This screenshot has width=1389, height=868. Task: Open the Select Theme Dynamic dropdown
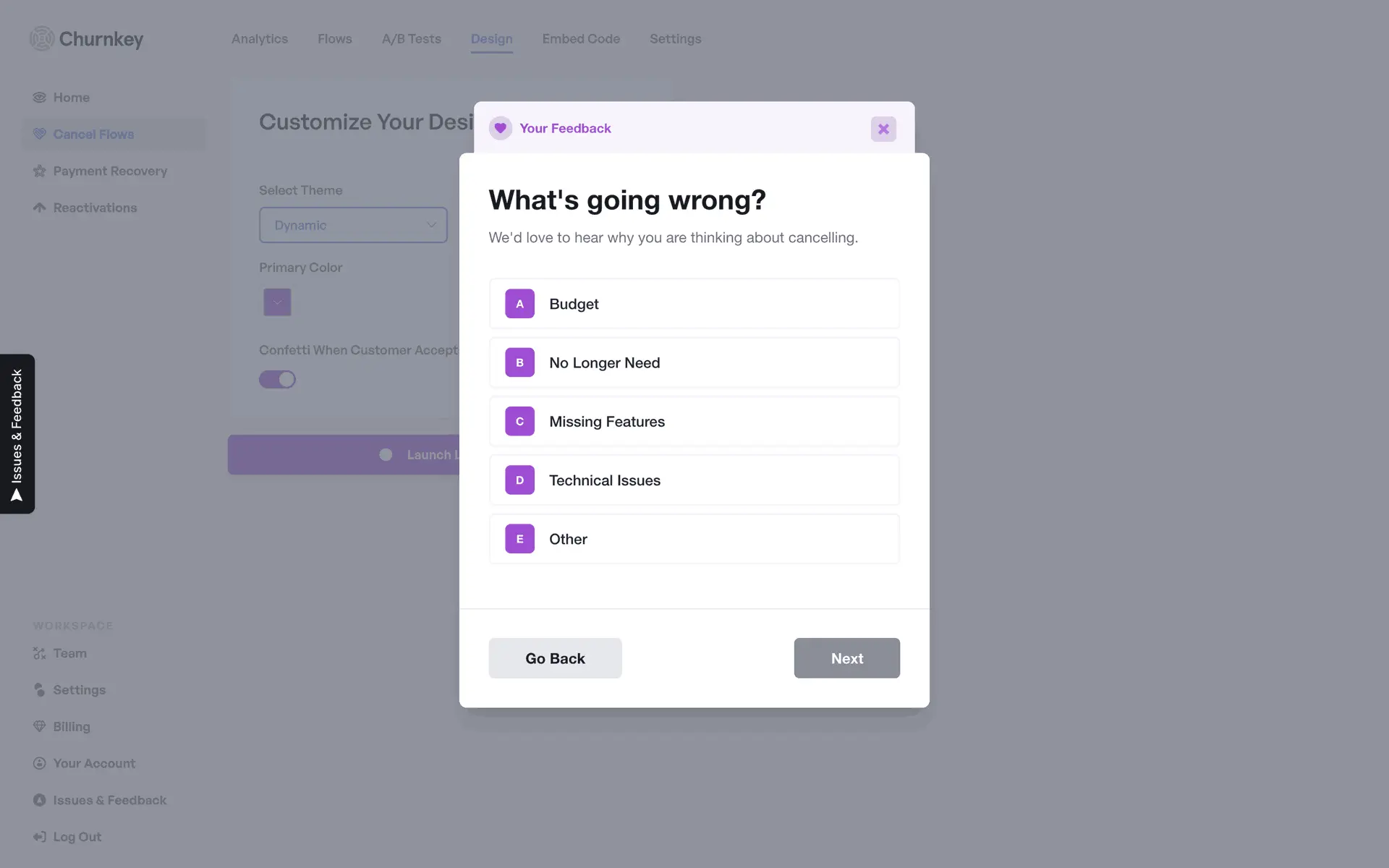click(353, 225)
